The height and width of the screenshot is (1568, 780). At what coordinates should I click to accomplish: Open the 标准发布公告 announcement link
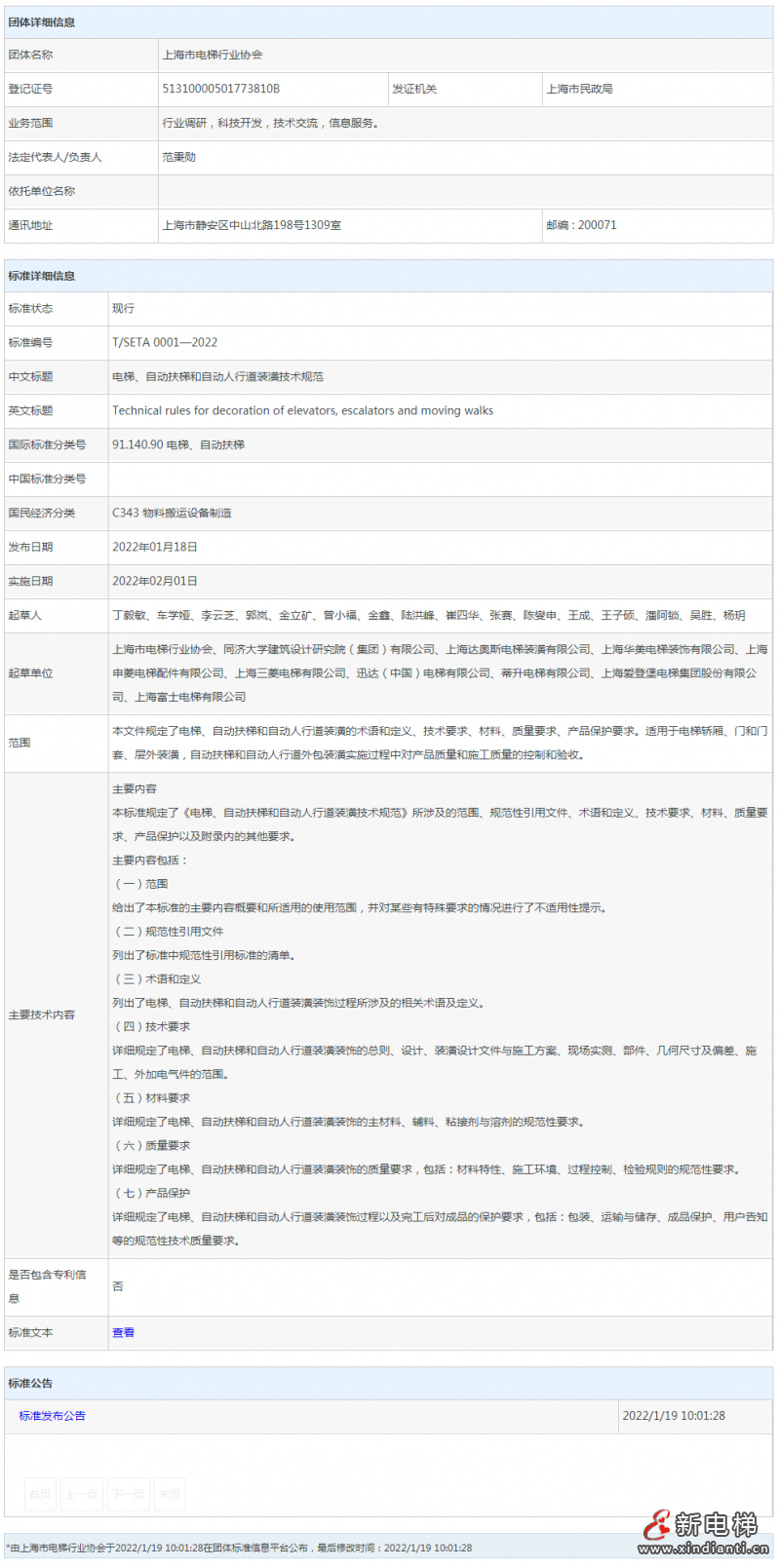(53, 1415)
